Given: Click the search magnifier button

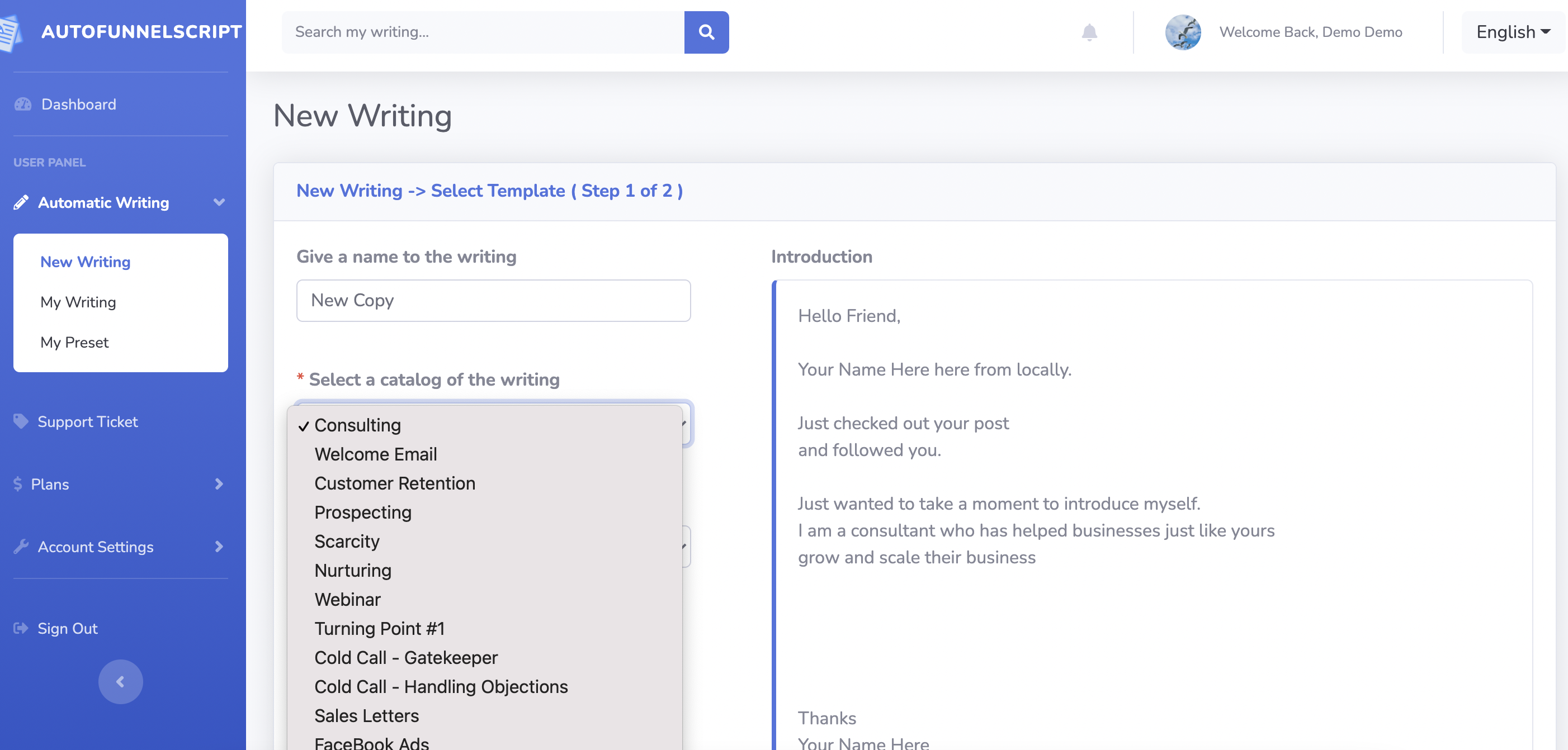Looking at the screenshot, I should point(706,32).
